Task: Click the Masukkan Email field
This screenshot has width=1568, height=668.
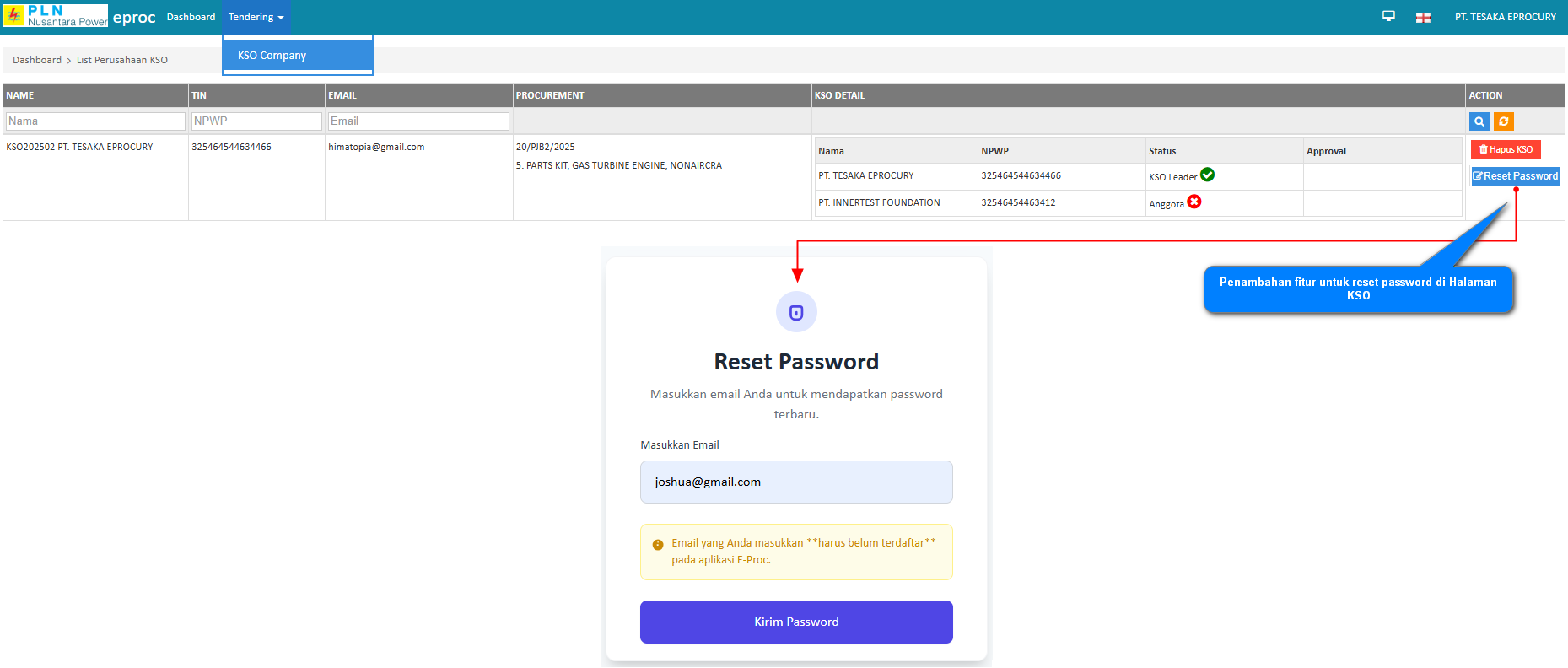Action: tap(796, 482)
